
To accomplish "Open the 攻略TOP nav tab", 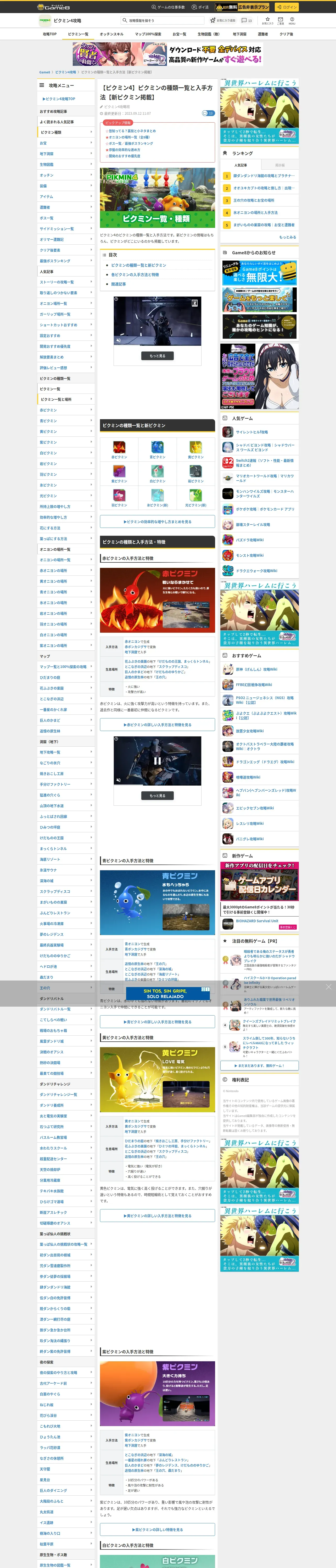I will click(x=50, y=34).
